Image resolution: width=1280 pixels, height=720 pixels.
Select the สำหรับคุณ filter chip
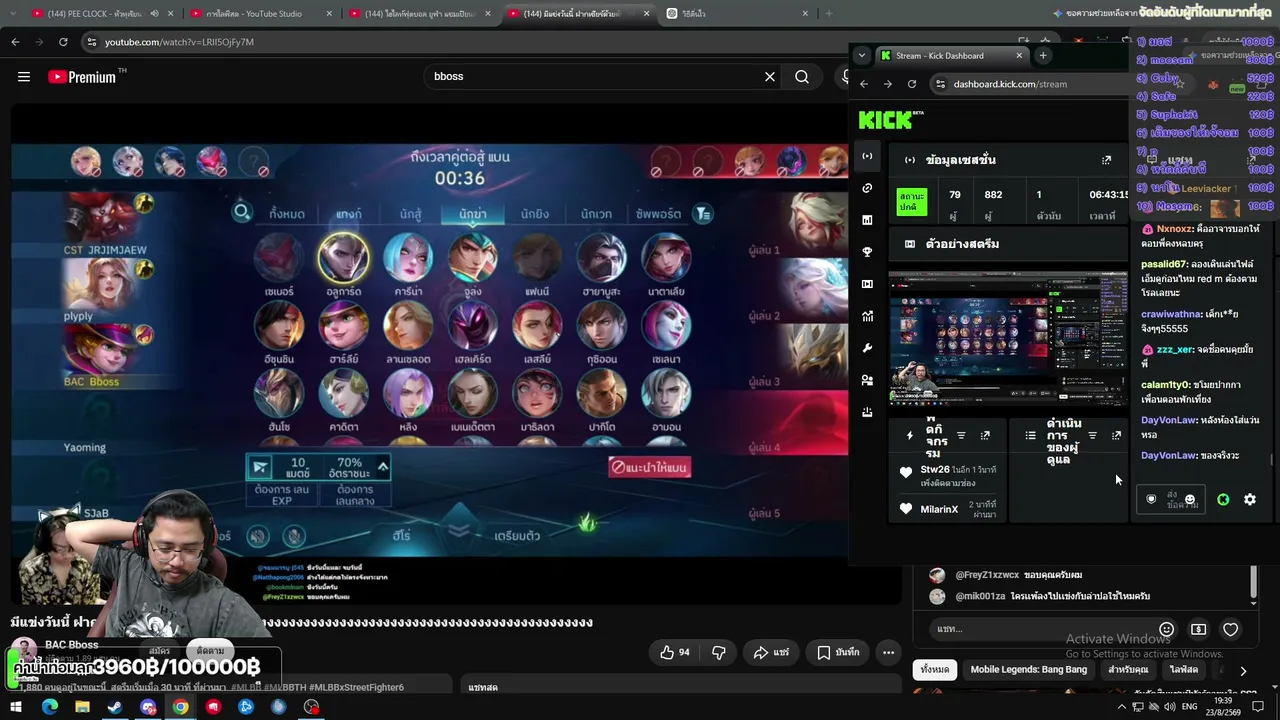[1128, 669]
